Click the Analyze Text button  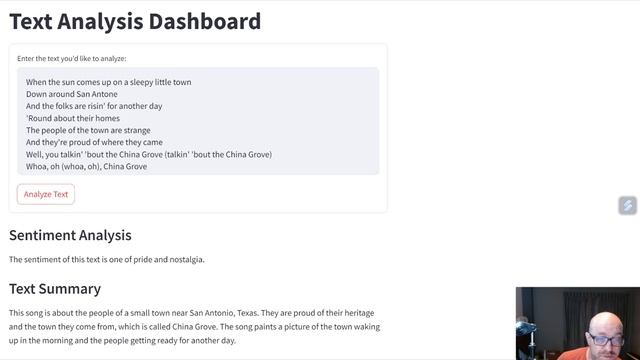pyautogui.click(x=46, y=194)
